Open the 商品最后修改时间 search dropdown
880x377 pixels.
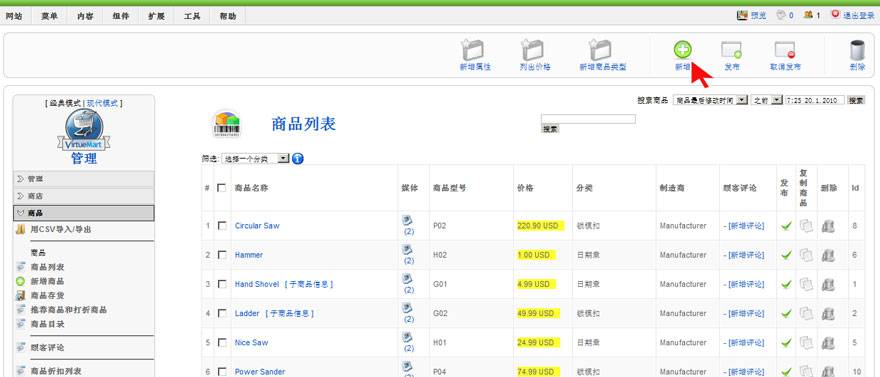coord(710,100)
